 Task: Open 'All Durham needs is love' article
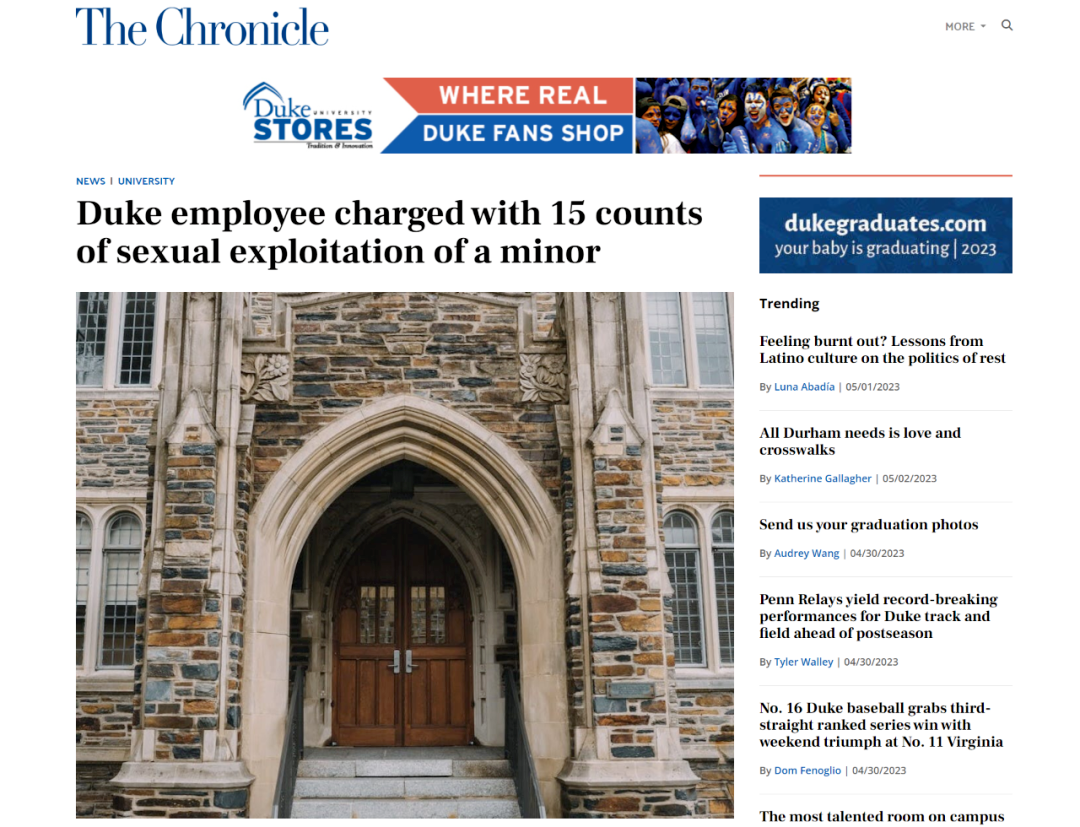[x=860, y=441]
